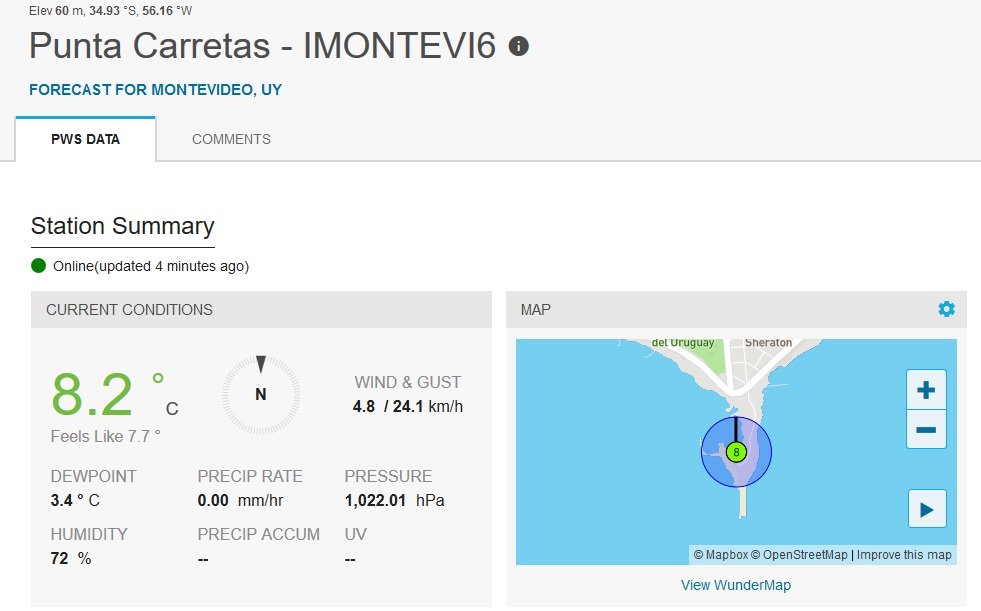Click the Wind & Gust value
This screenshot has height=611, width=981.
[x=407, y=407]
